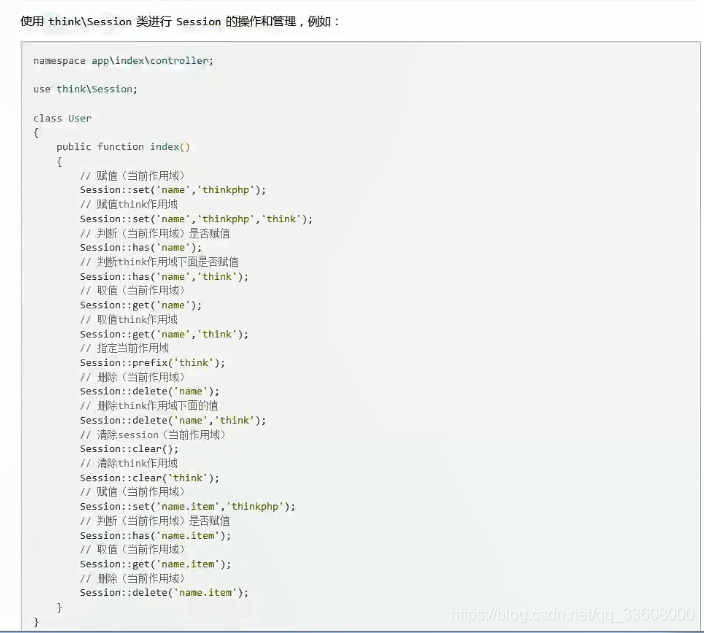Click the '// 清除think作用域' comment
This screenshot has width=704, height=633.
point(128,463)
